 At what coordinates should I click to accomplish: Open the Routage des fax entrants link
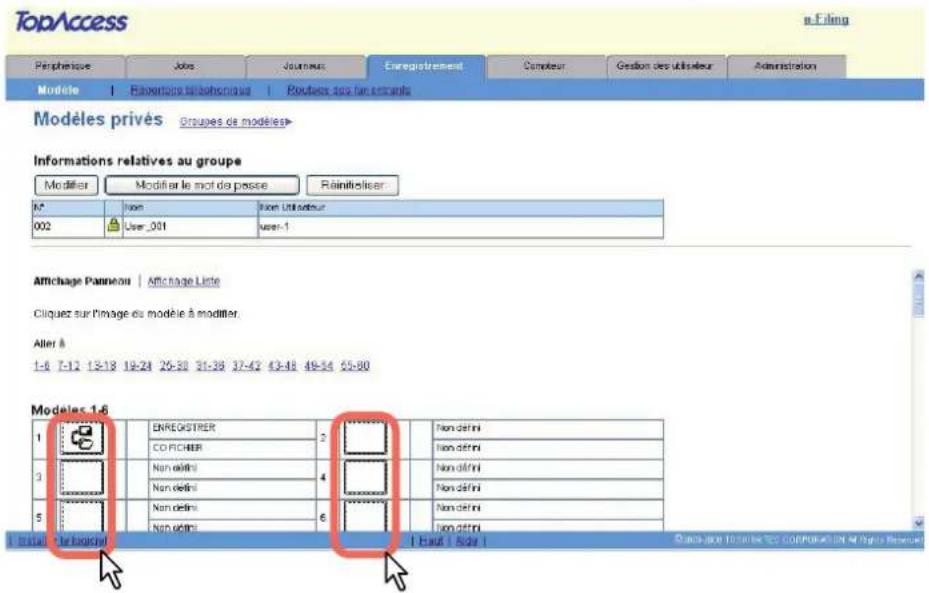click(348, 90)
